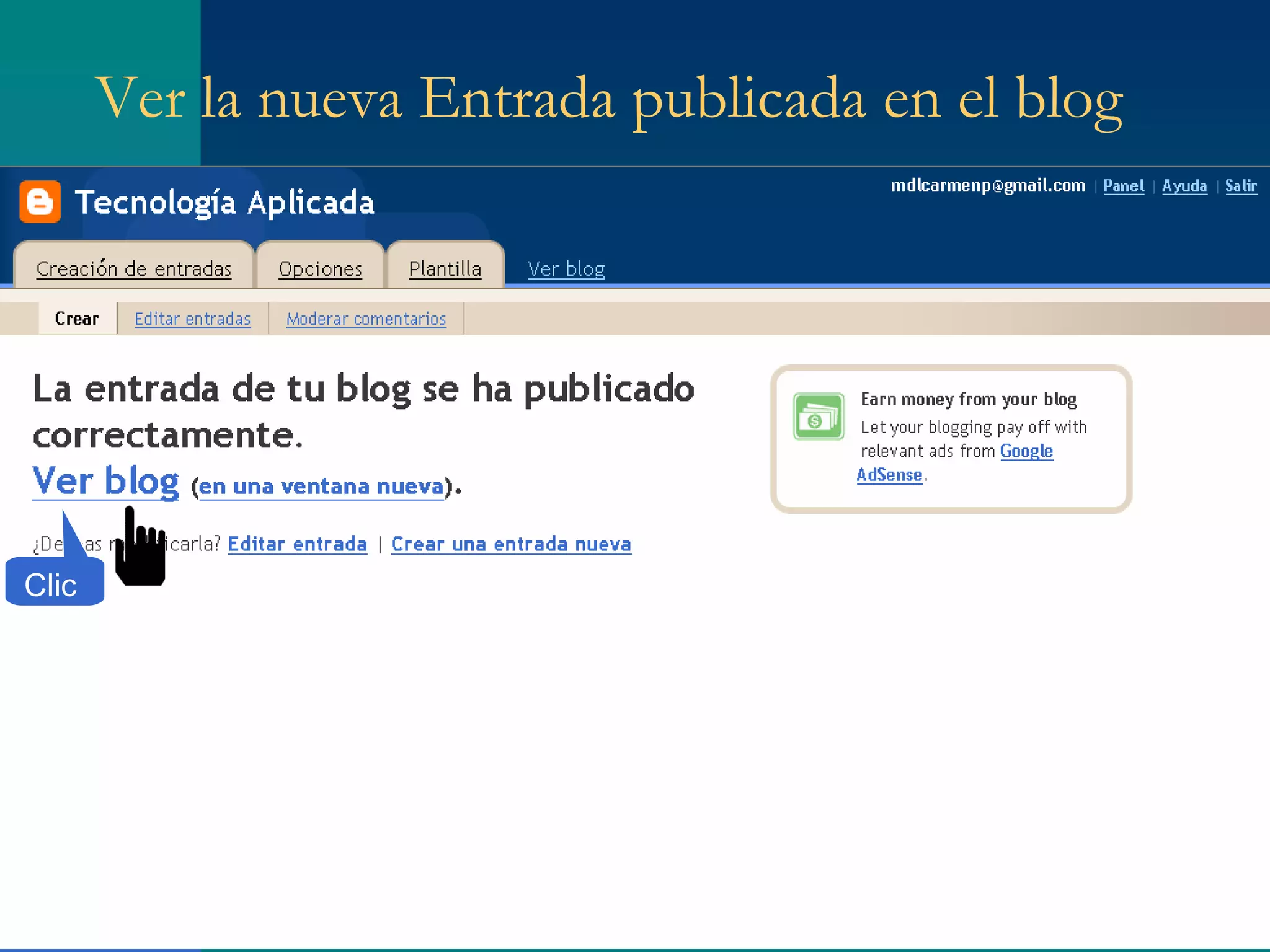Click the orange Blogger logo icon
The width and height of the screenshot is (1270, 952).
pyautogui.click(x=40, y=201)
